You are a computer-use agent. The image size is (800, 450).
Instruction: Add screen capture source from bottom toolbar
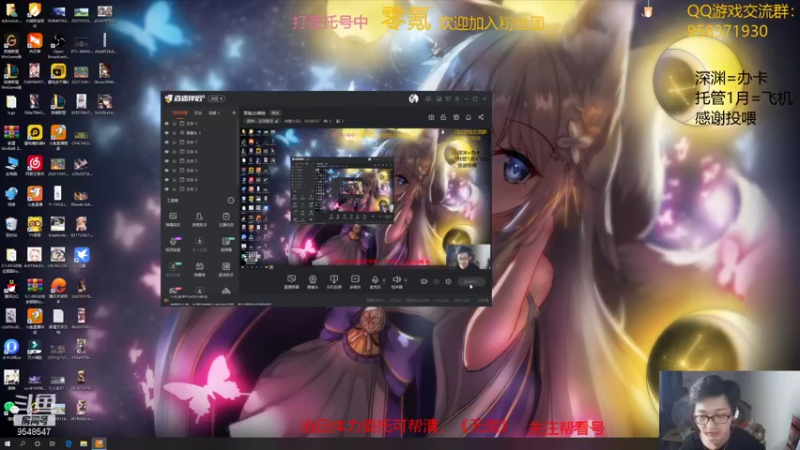tap(291, 282)
